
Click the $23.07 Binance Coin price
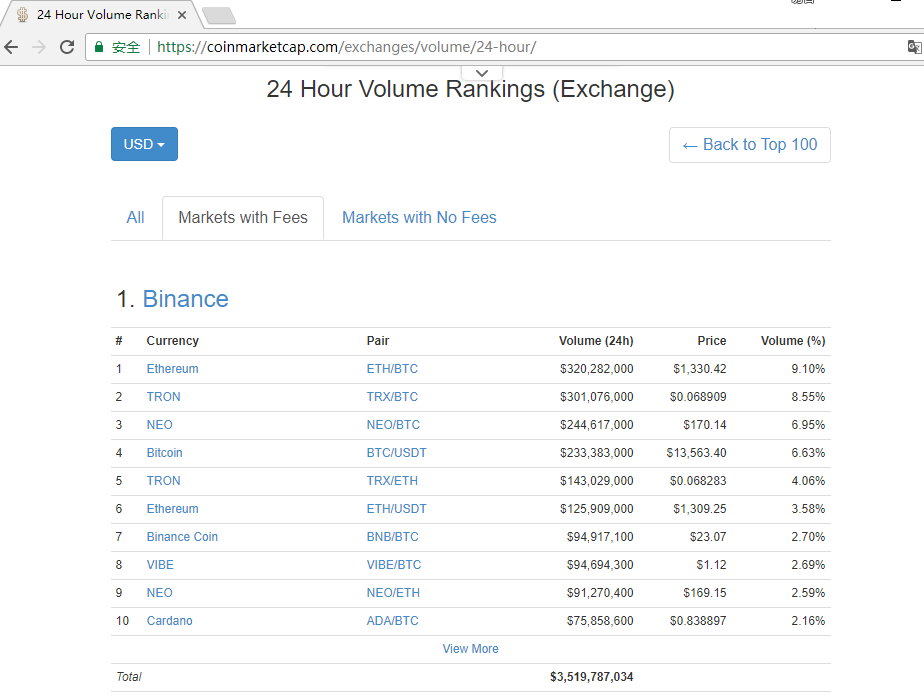coord(708,537)
